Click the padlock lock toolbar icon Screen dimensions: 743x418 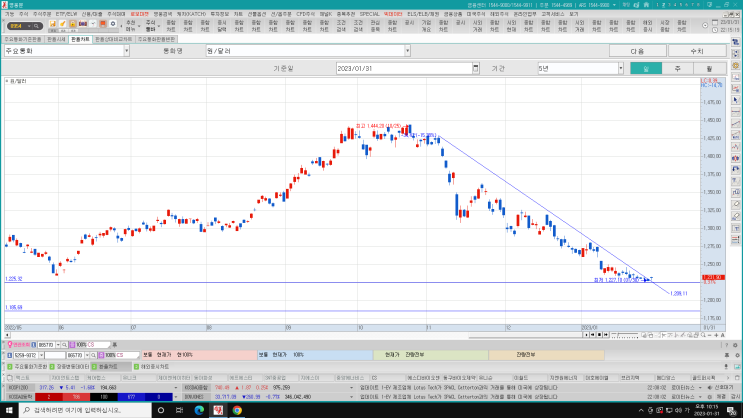point(72,24)
